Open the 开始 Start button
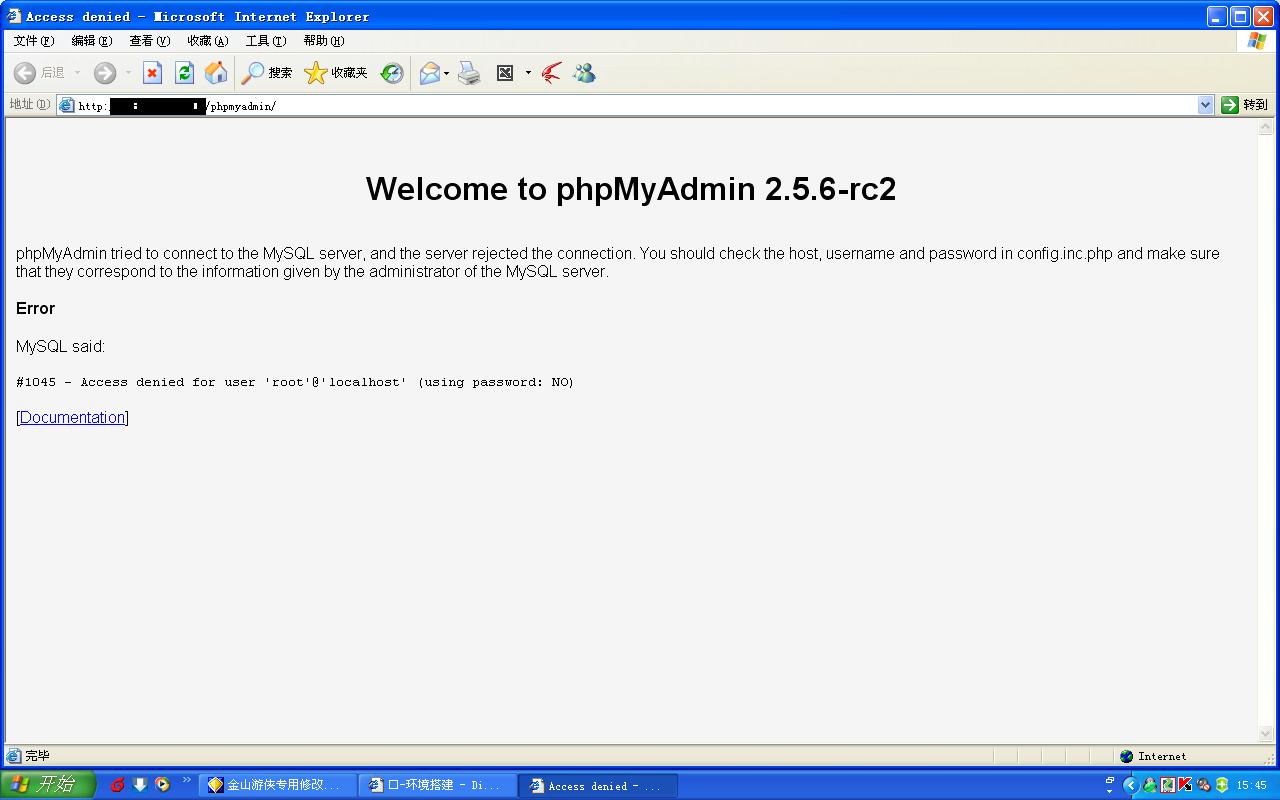The width and height of the screenshot is (1280, 800). point(47,785)
